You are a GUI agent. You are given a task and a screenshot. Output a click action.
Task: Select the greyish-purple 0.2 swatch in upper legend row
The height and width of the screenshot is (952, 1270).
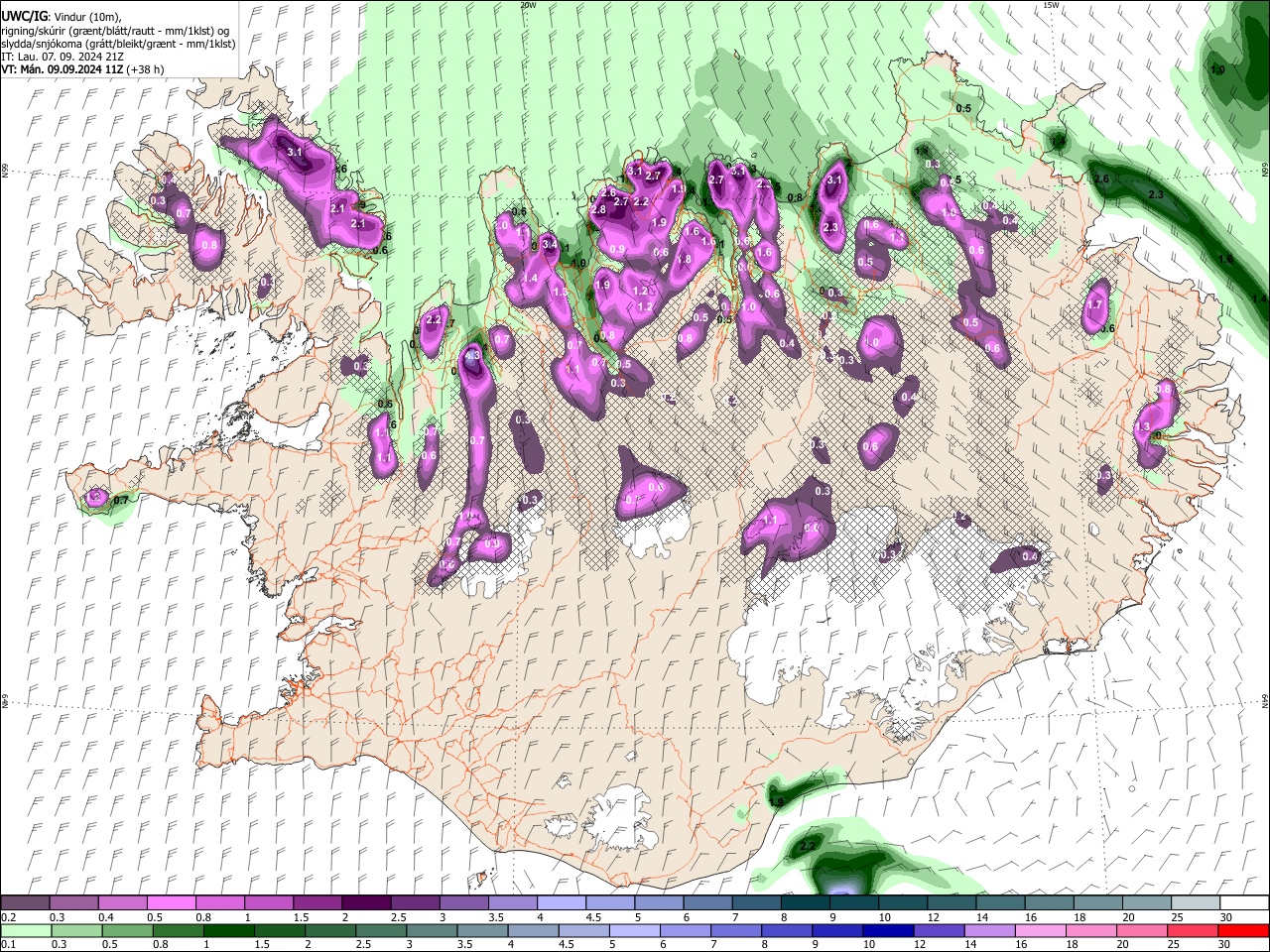click(25, 903)
